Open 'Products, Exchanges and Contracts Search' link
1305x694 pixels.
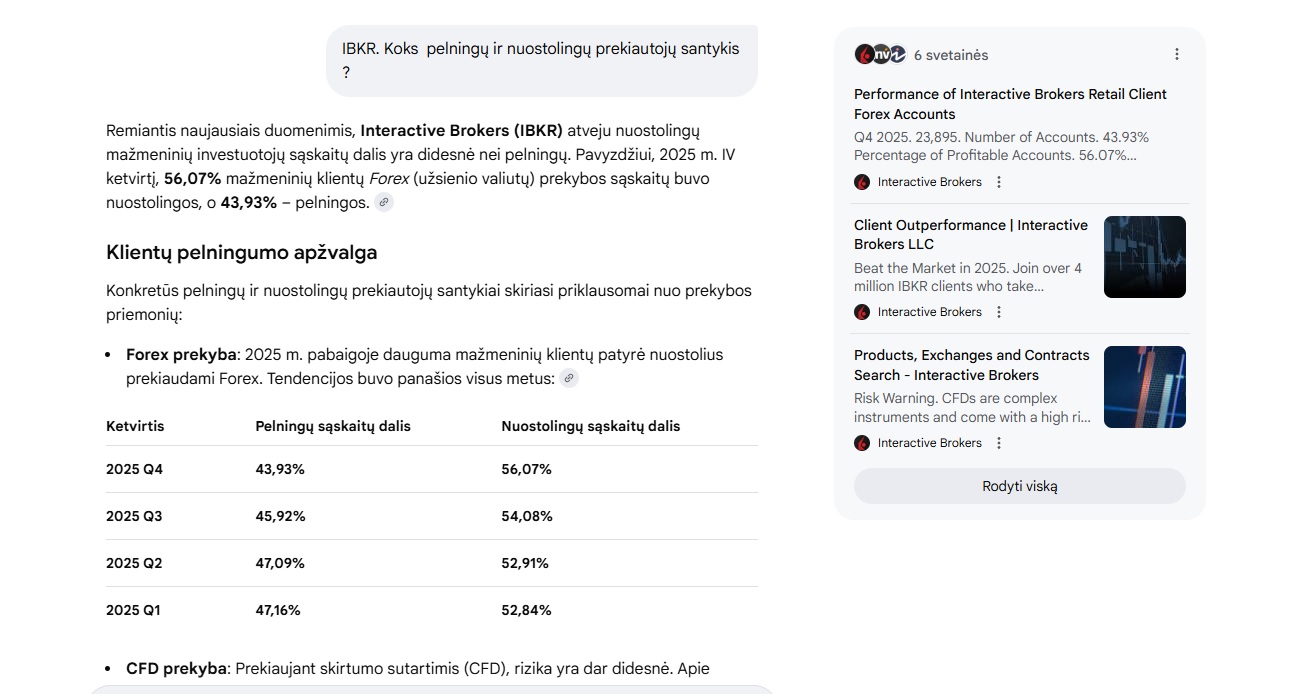tap(972, 365)
